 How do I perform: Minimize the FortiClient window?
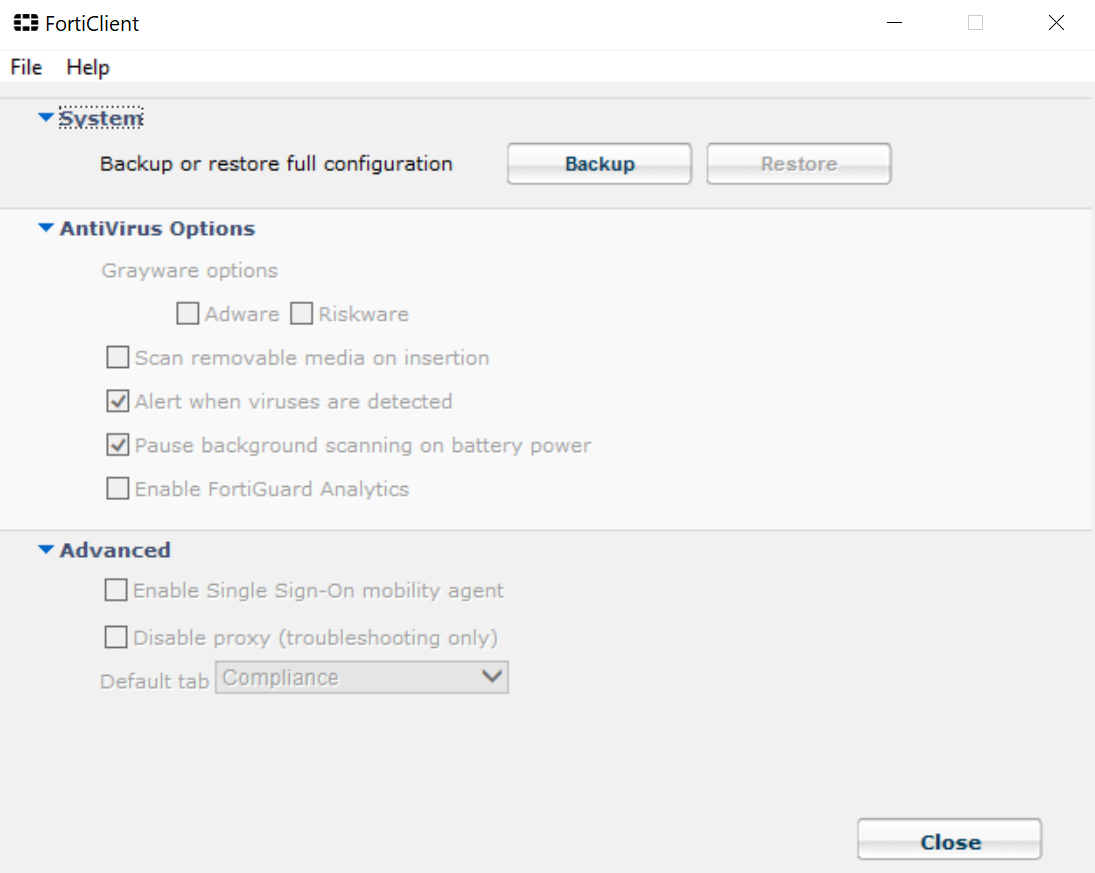pyautogui.click(x=895, y=23)
